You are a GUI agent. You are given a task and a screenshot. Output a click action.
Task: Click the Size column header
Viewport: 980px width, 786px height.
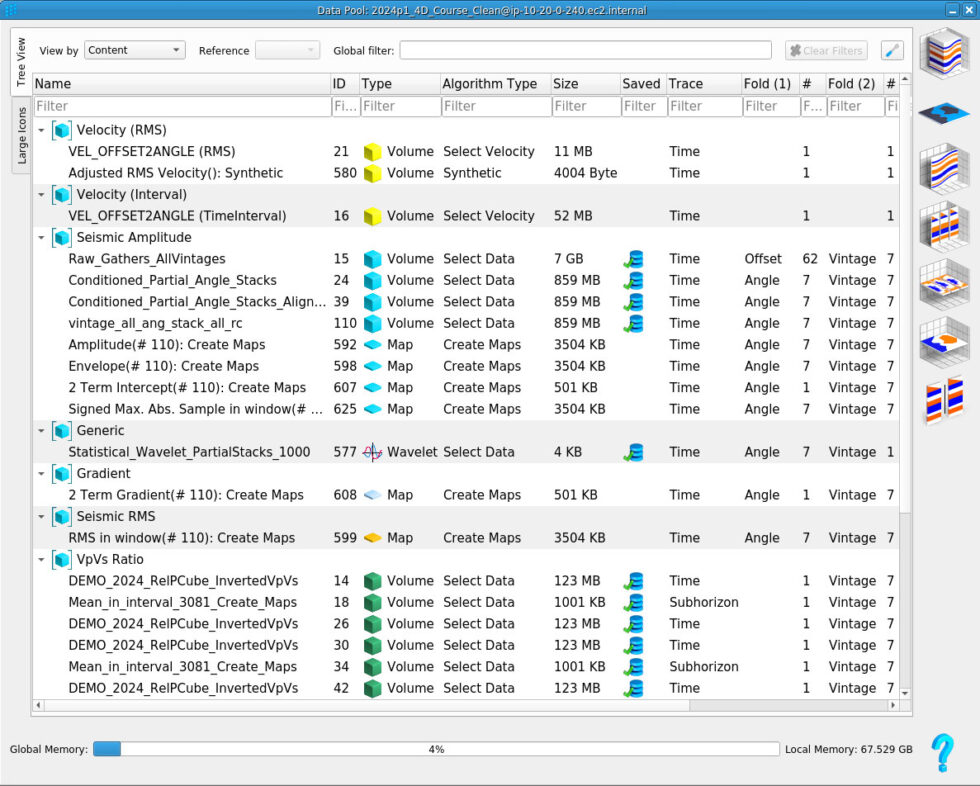582,84
